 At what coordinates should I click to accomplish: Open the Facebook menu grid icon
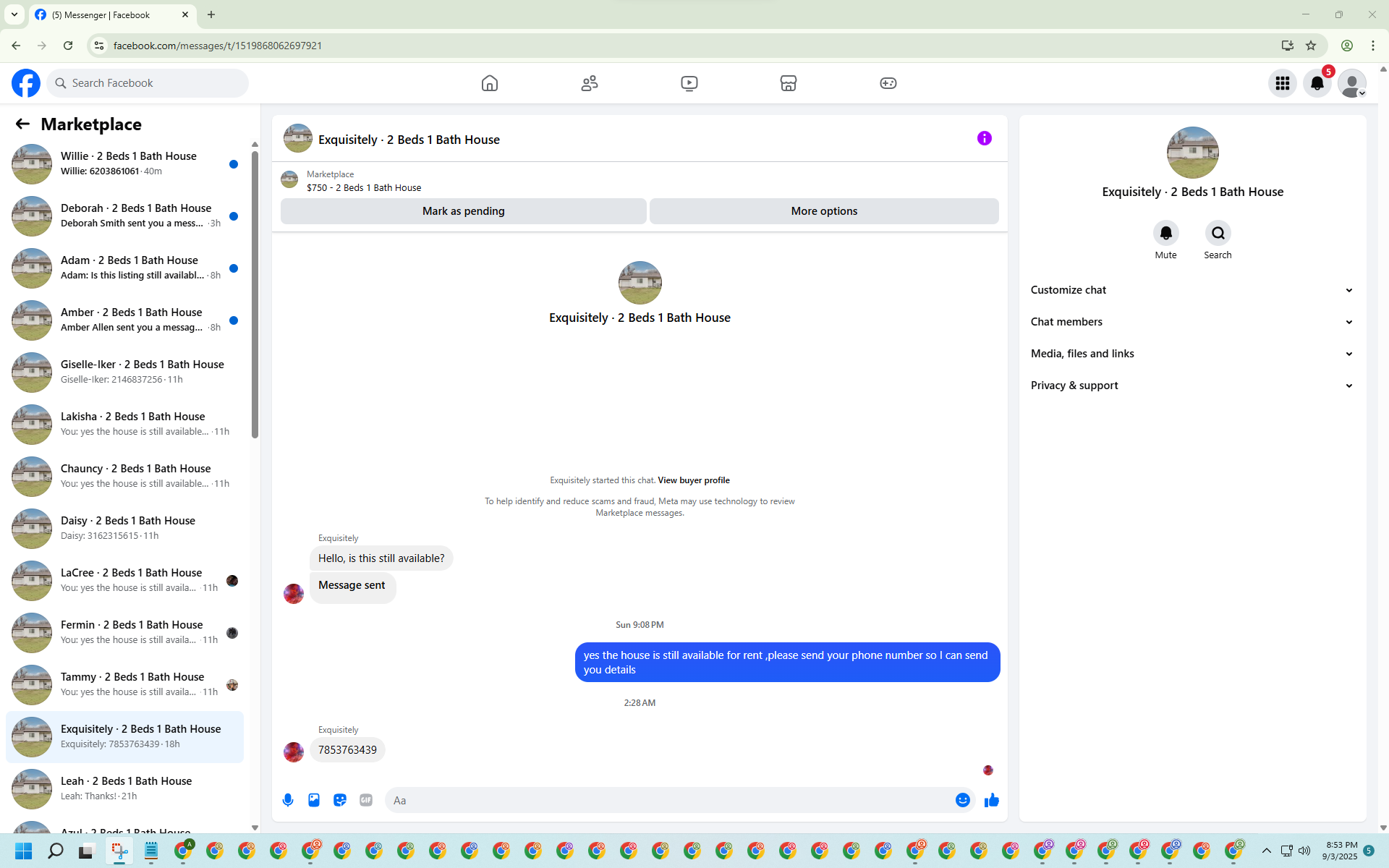click(x=1283, y=83)
